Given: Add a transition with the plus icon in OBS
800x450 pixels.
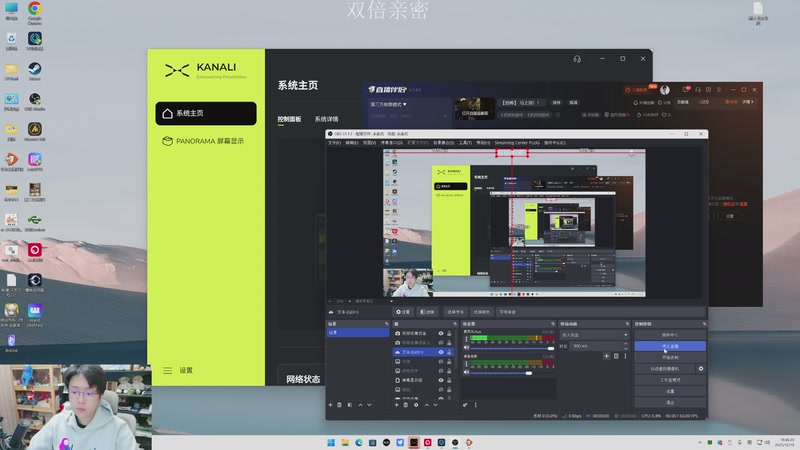Looking at the screenshot, I should (606, 356).
